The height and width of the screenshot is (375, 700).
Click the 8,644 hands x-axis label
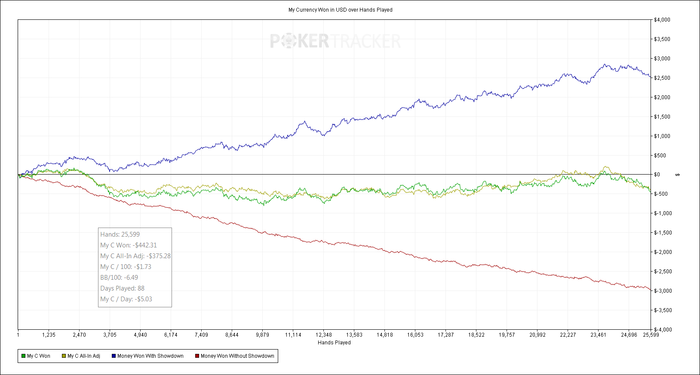pos(232,335)
